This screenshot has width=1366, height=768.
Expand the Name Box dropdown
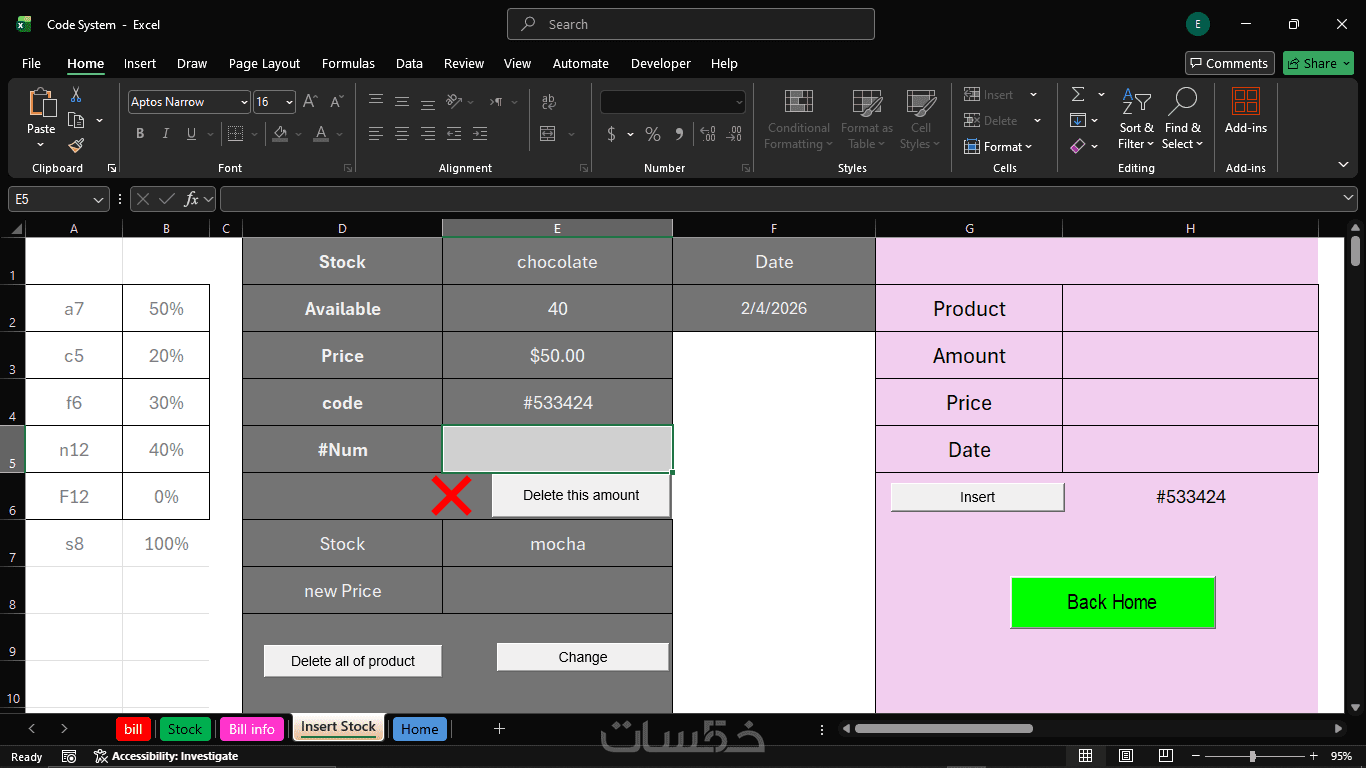coord(98,199)
